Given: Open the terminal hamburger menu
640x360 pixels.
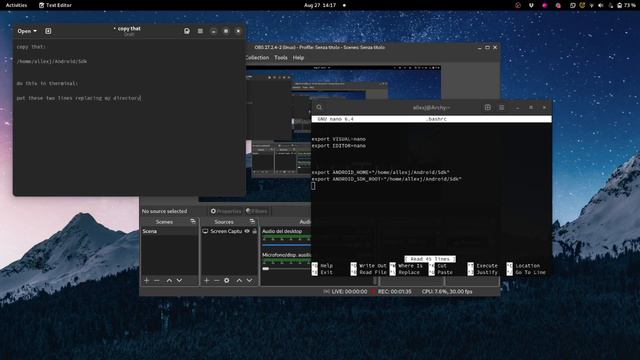Looking at the screenshot, I should [502, 107].
